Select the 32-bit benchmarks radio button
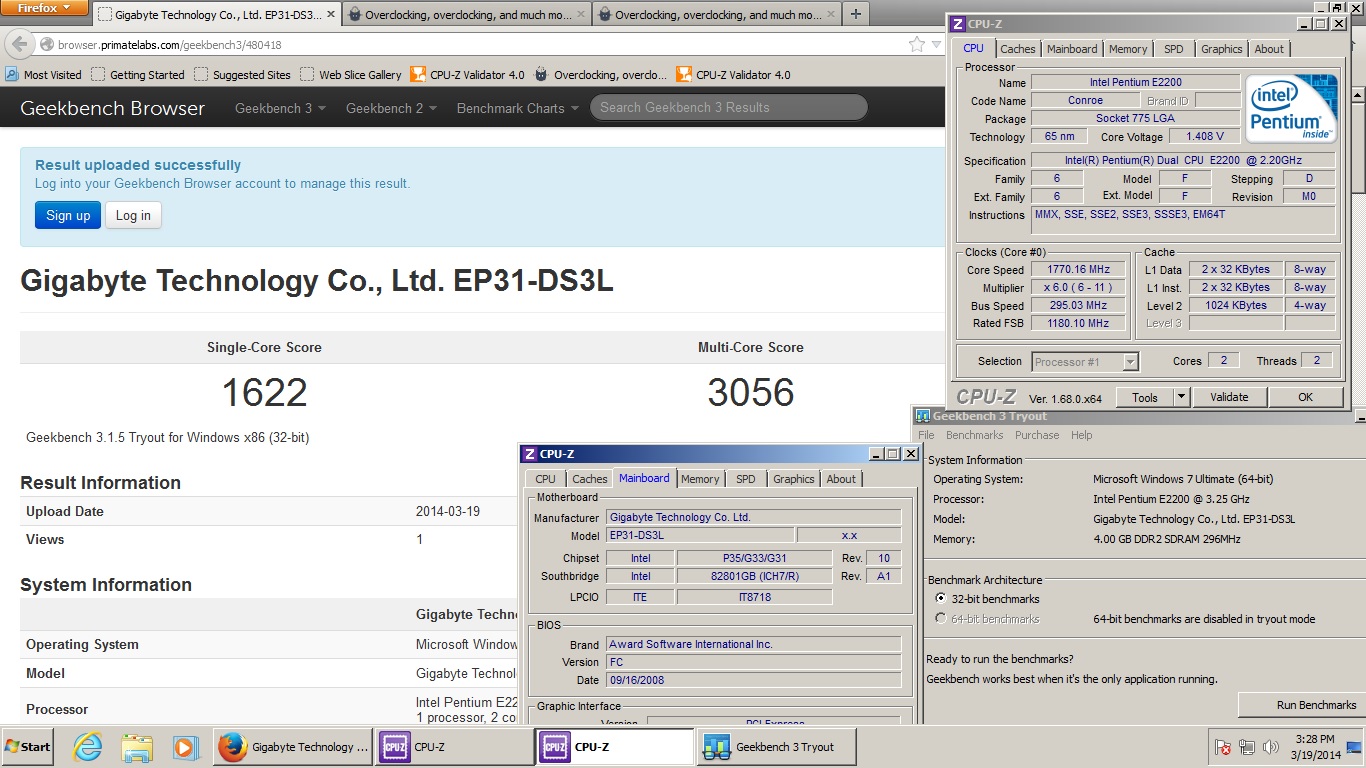The image size is (1366, 768). click(940, 599)
